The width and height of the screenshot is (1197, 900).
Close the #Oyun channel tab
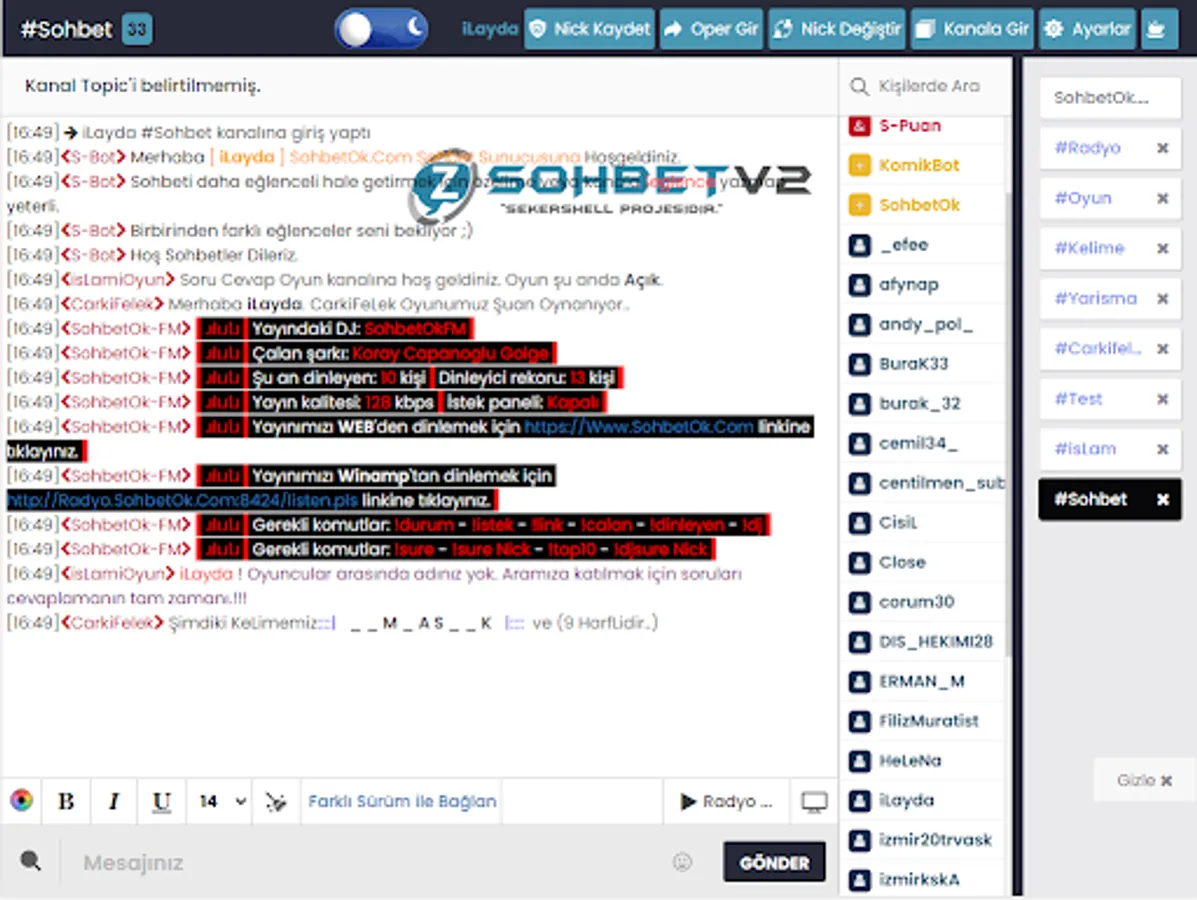click(x=1162, y=198)
